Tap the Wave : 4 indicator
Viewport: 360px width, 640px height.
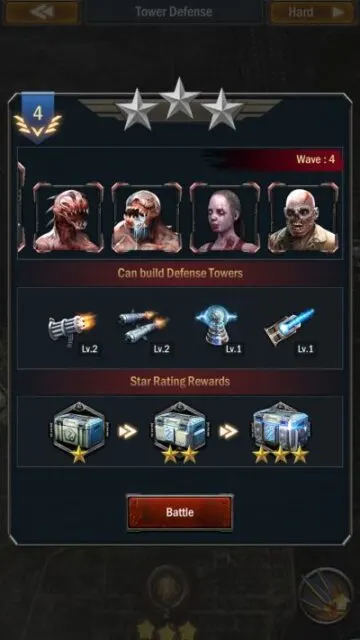(x=316, y=159)
